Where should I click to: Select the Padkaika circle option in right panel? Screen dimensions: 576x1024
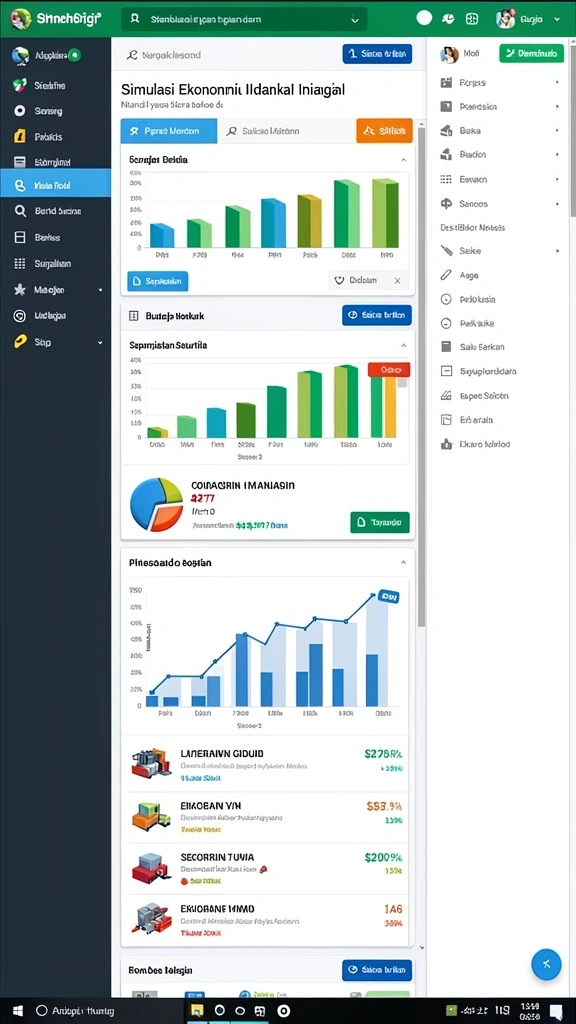(x=447, y=323)
